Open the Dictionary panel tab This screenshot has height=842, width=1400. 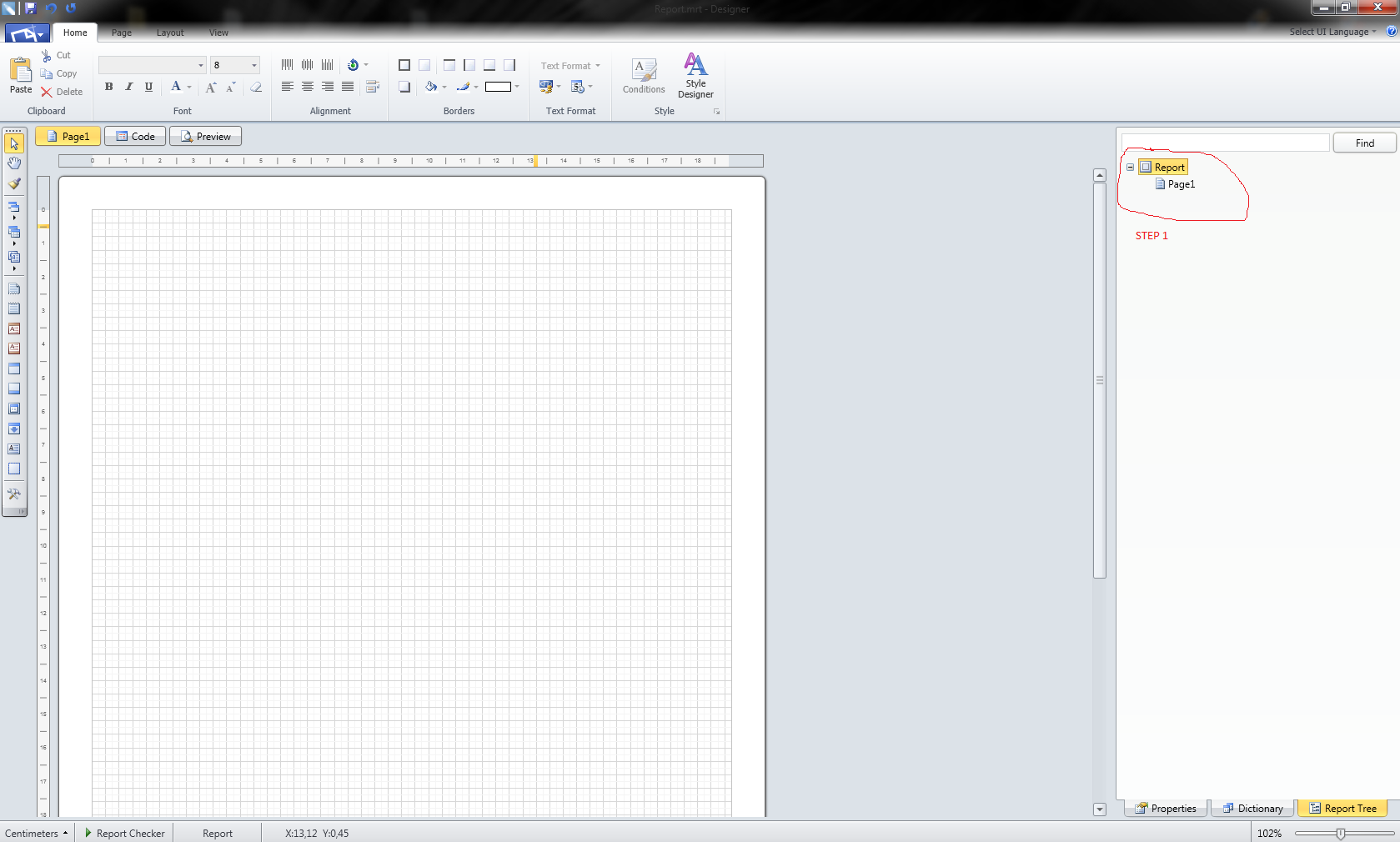(x=1252, y=809)
